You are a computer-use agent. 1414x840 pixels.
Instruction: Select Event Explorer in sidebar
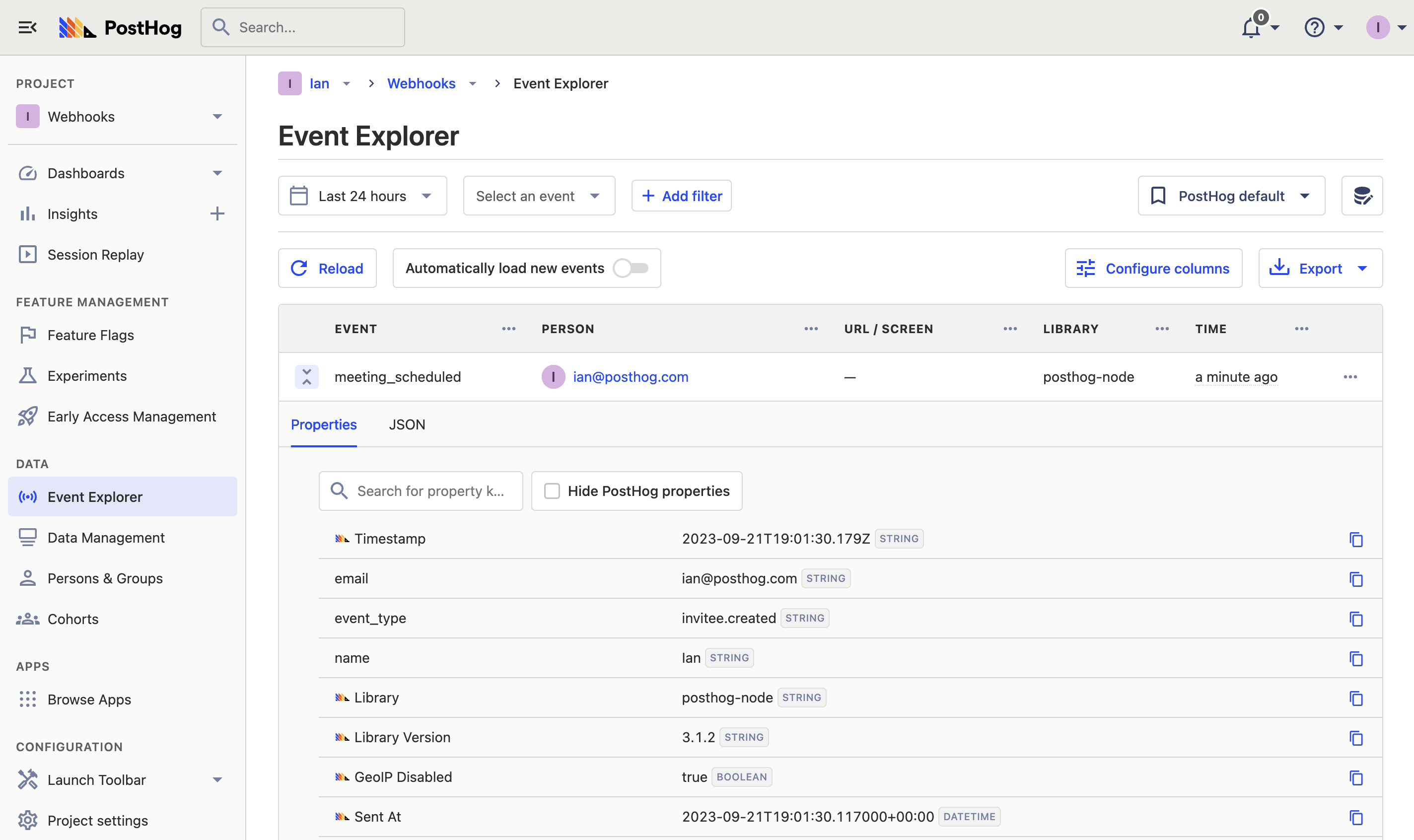pos(122,496)
